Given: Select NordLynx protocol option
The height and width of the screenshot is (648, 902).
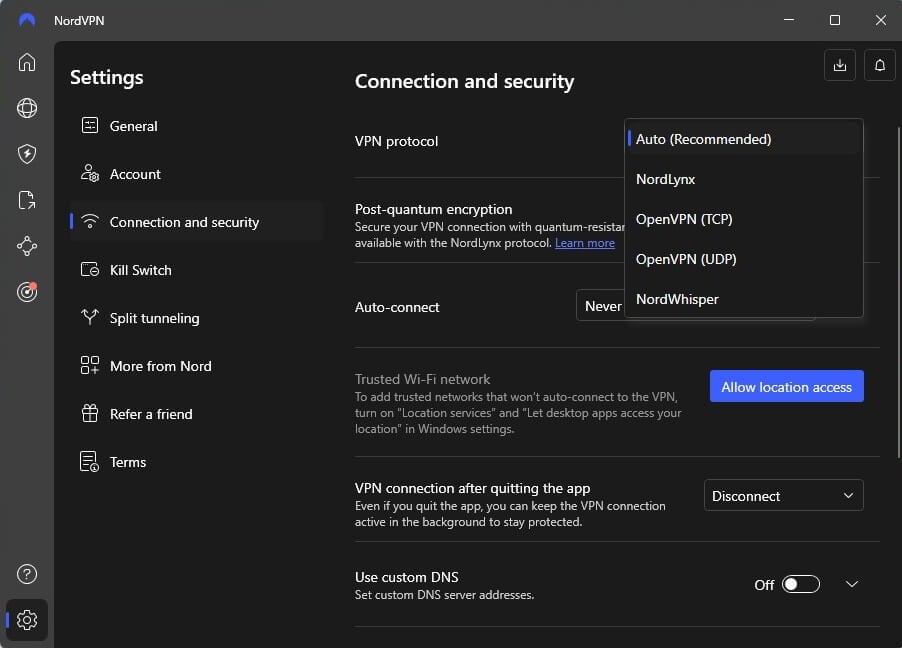Looking at the screenshot, I should [744, 180].
